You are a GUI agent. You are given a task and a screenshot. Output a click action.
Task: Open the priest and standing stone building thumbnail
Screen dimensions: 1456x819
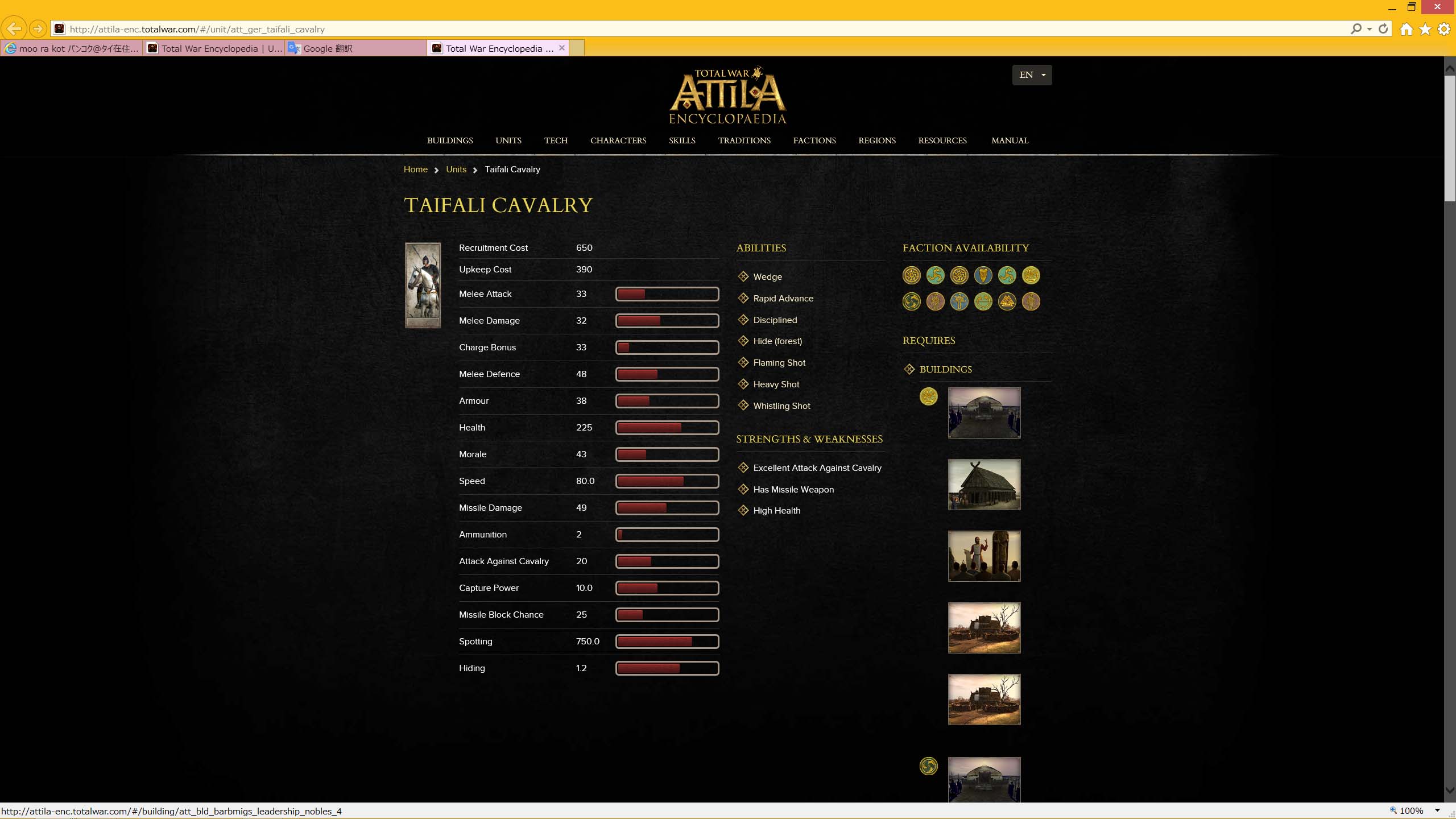pos(984,556)
